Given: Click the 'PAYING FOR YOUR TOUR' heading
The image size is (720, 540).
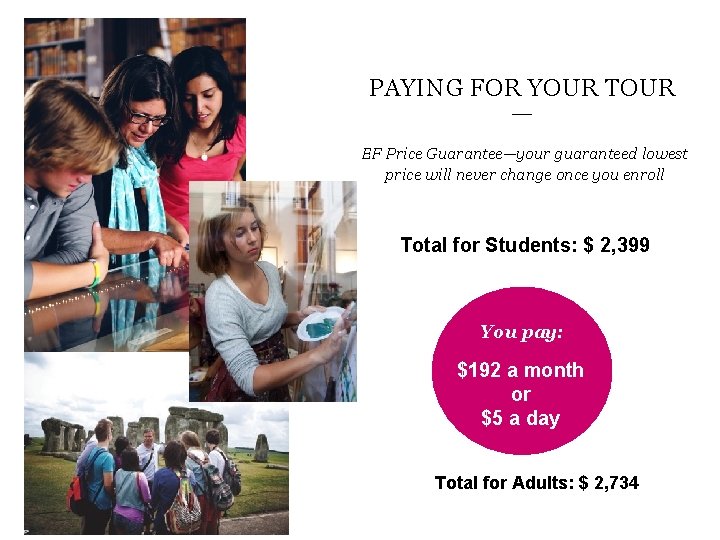Looking at the screenshot, I should 523,88.
